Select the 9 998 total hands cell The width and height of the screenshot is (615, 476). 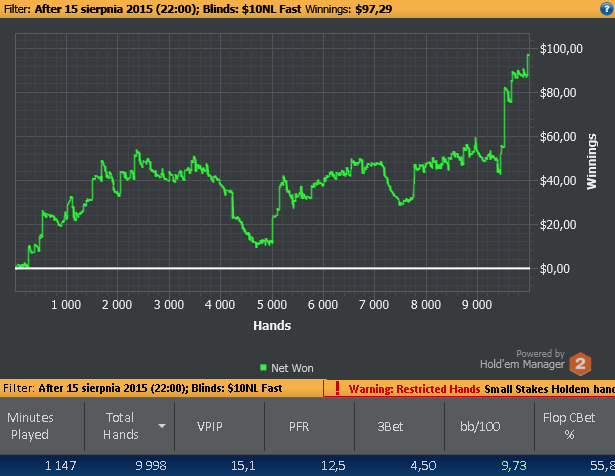pyautogui.click(x=151, y=465)
